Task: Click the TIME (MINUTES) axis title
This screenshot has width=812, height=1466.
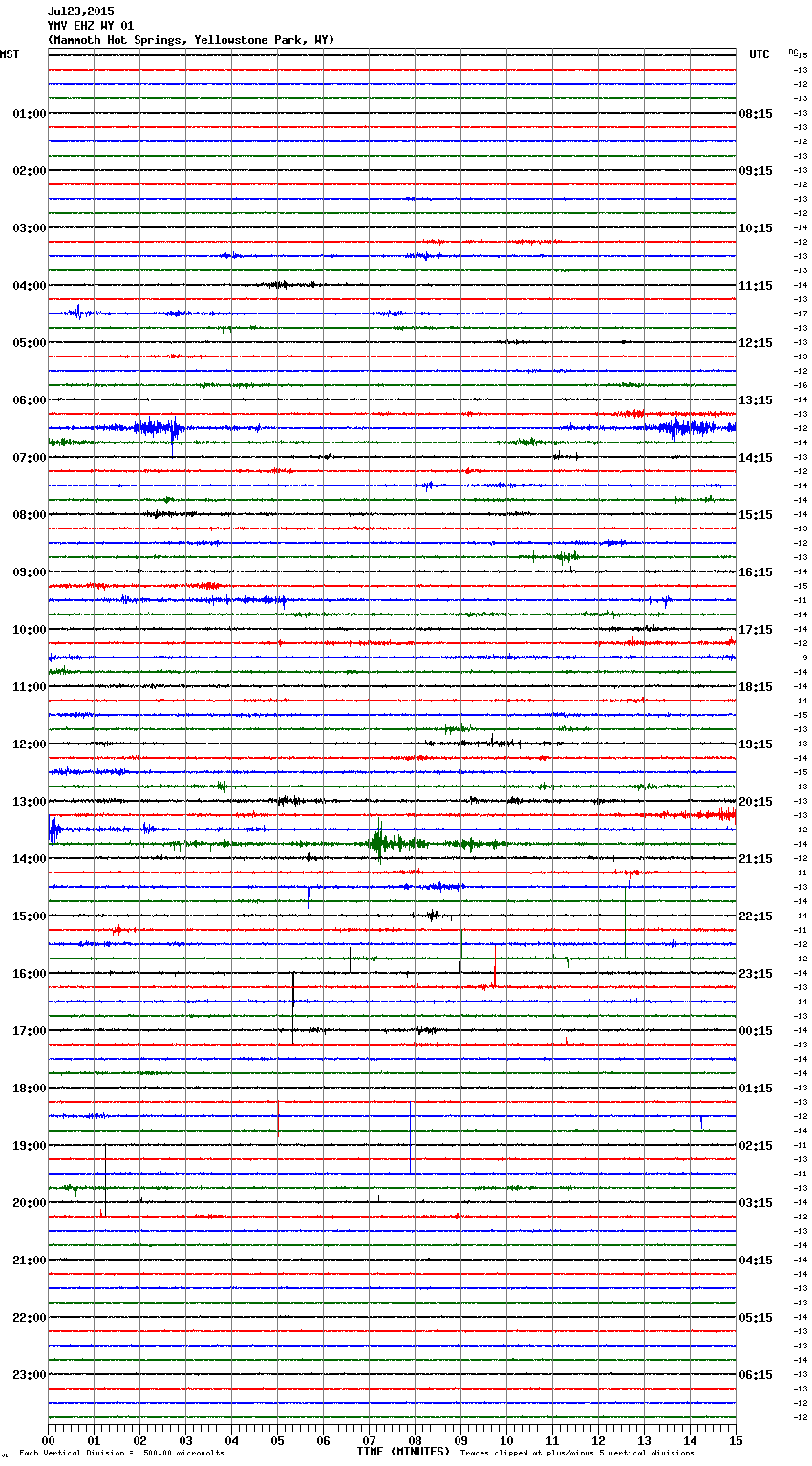Action: 403,1452
